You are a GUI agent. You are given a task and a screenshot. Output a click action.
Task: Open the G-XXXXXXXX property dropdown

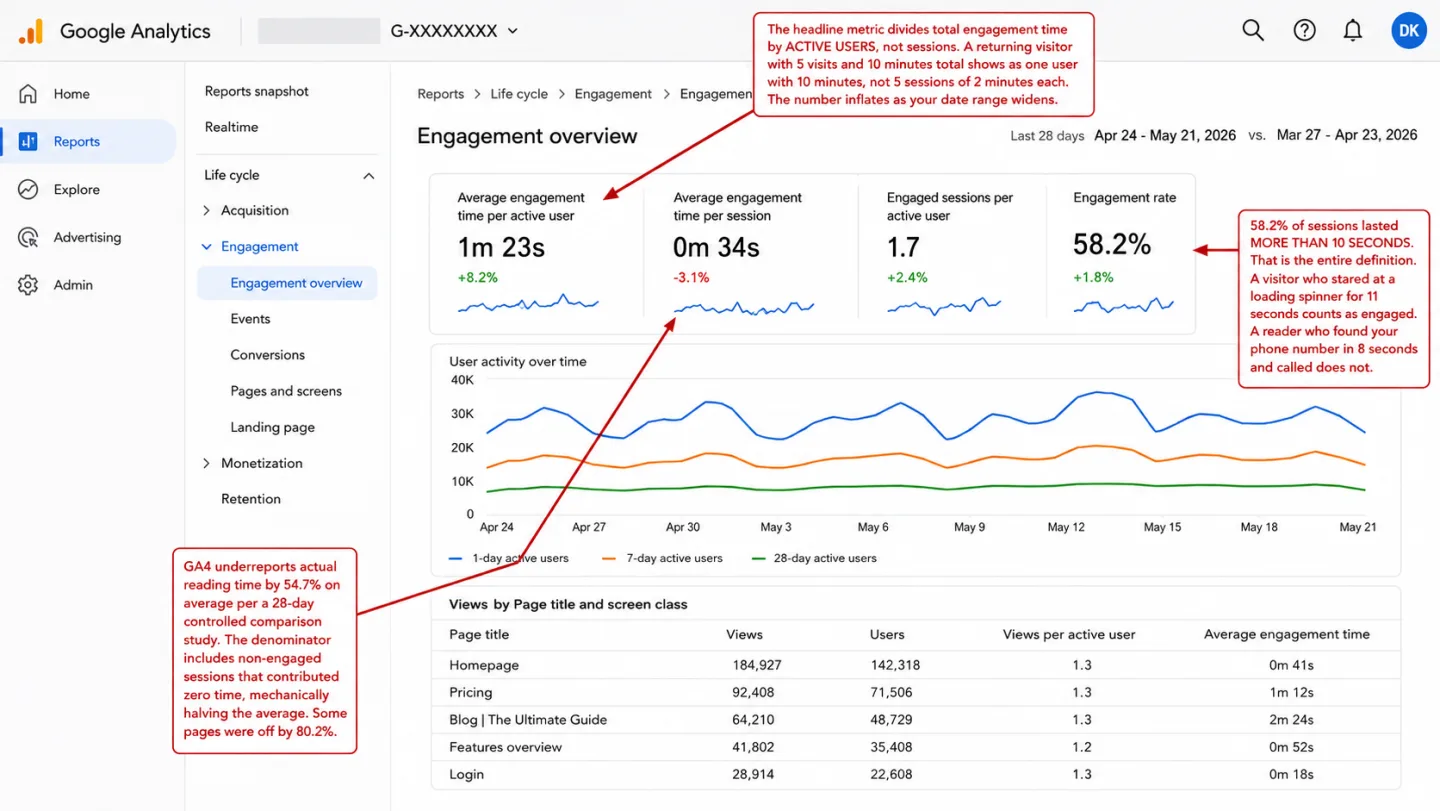pos(454,31)
